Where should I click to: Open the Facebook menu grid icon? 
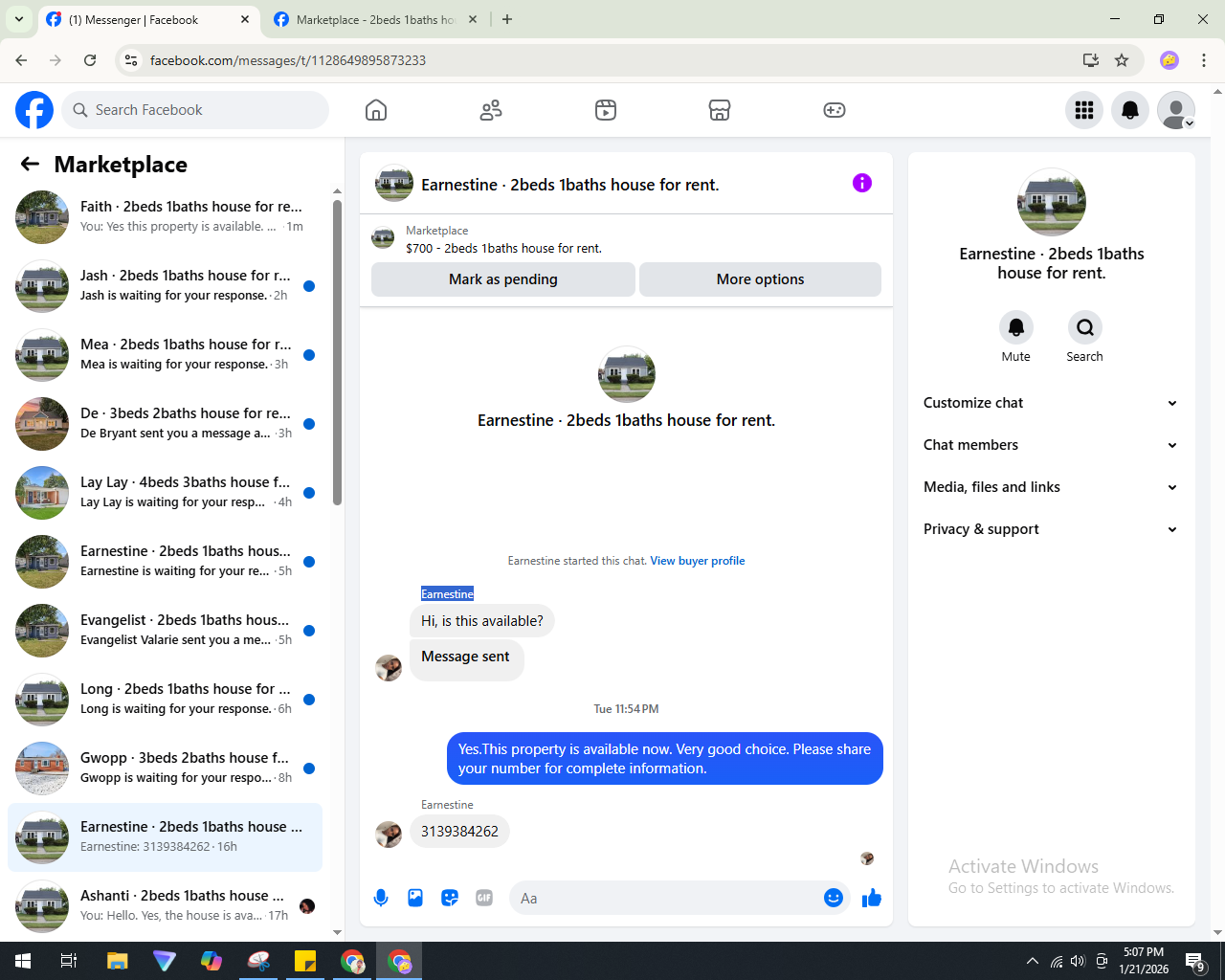(1084, 110)
